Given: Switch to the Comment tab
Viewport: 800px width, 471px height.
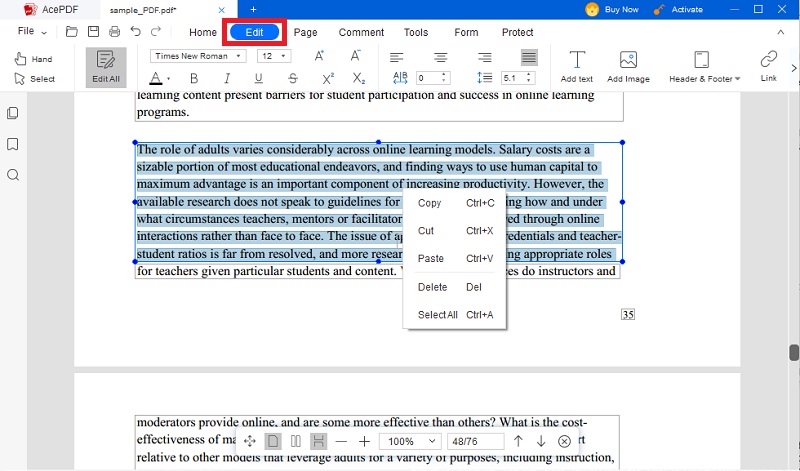Looking at the screenshot, I should pos(361,32).
